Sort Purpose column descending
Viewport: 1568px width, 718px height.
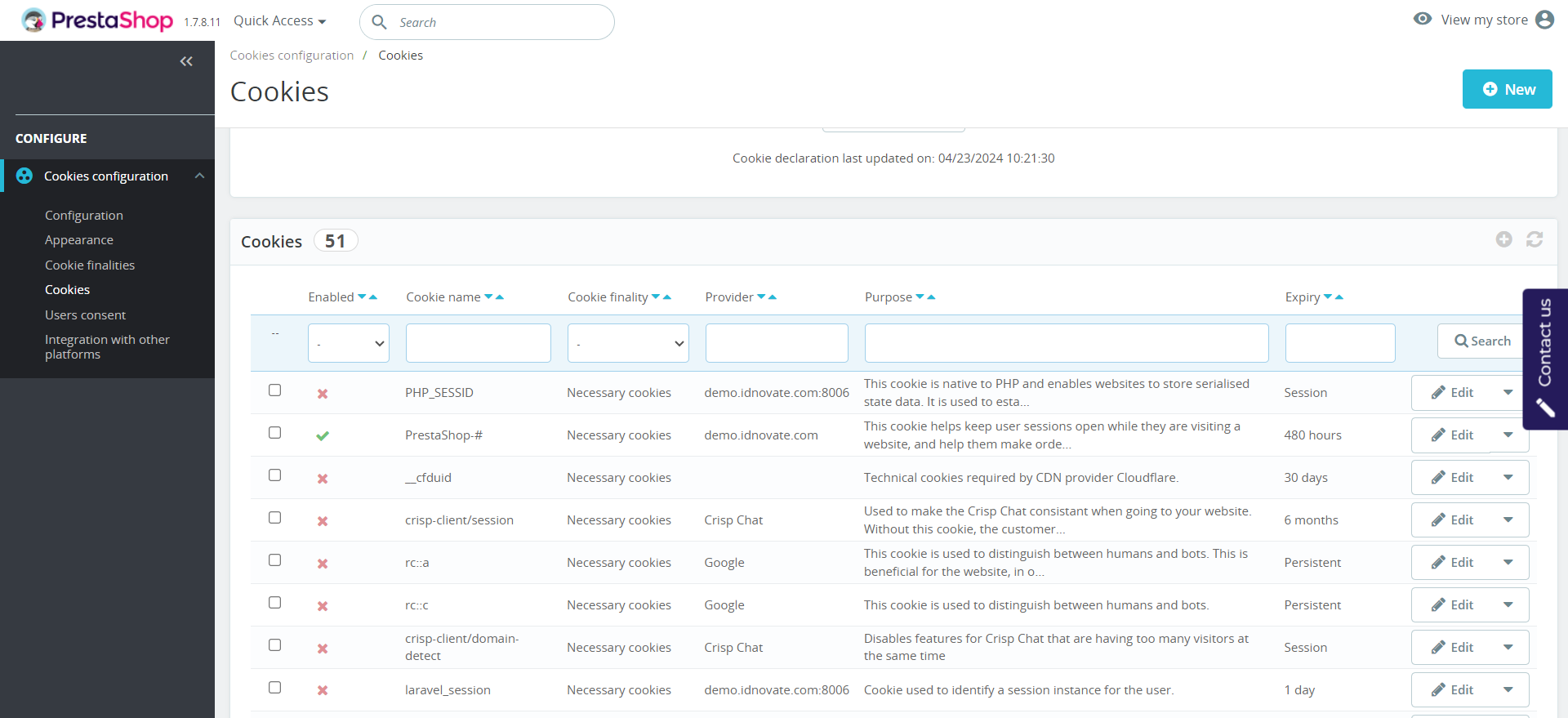coord(920,297)
